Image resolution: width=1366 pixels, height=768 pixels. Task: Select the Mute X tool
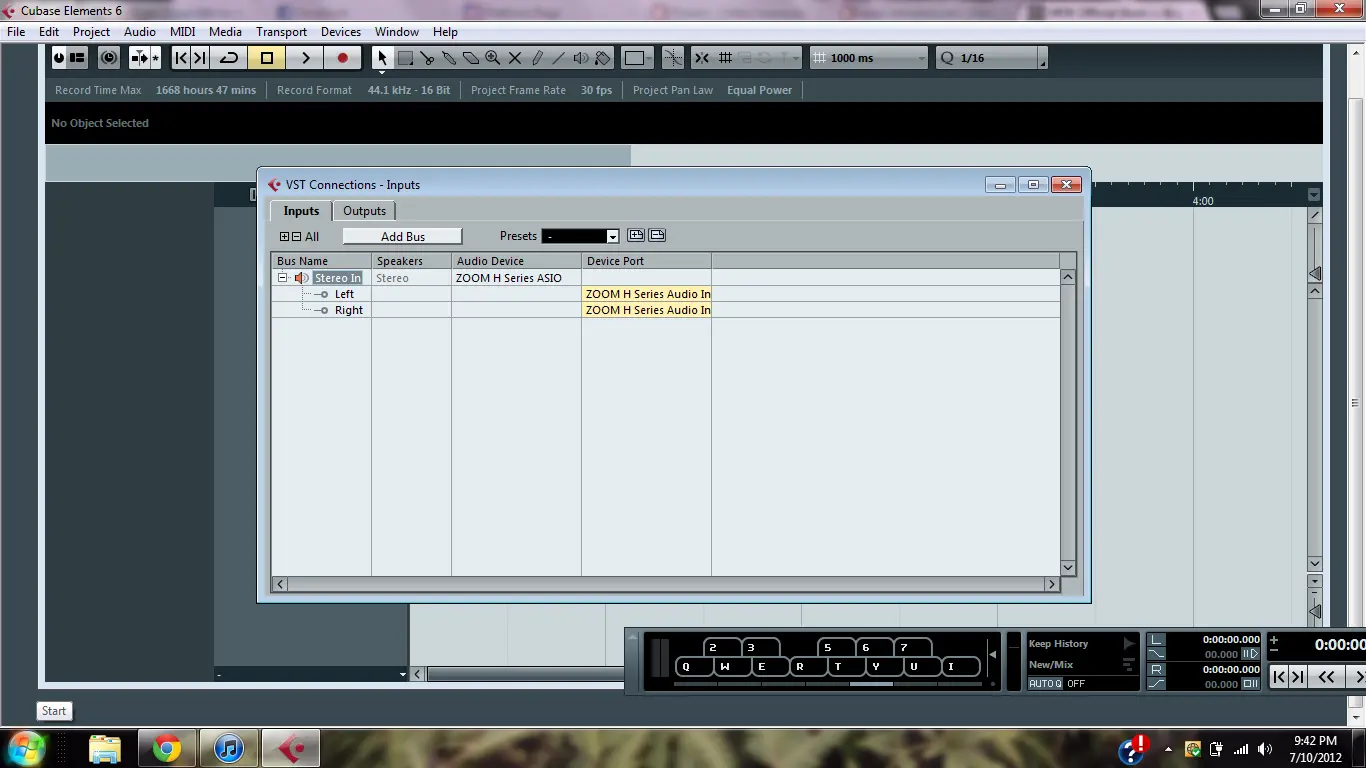pos(515,58)
